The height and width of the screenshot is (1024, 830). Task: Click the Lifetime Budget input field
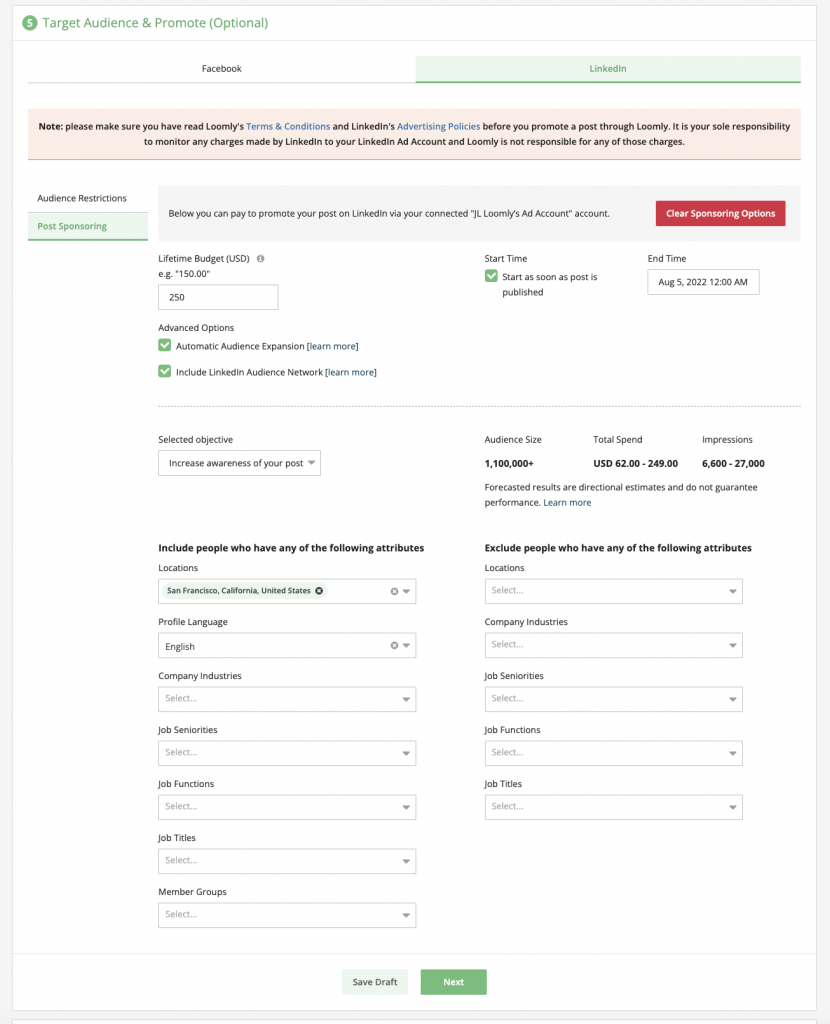pos(218,297)
